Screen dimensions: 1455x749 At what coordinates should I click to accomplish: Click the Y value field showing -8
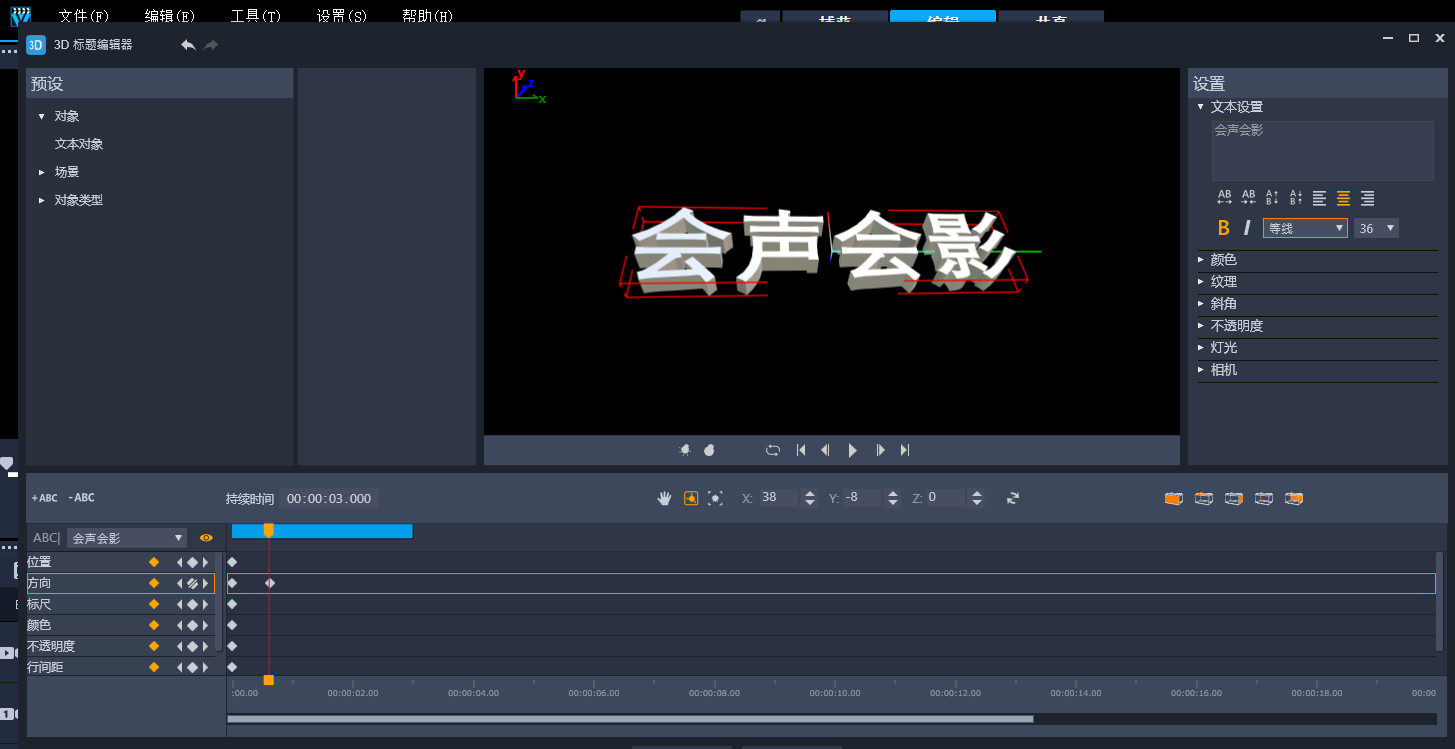point(862,498)
